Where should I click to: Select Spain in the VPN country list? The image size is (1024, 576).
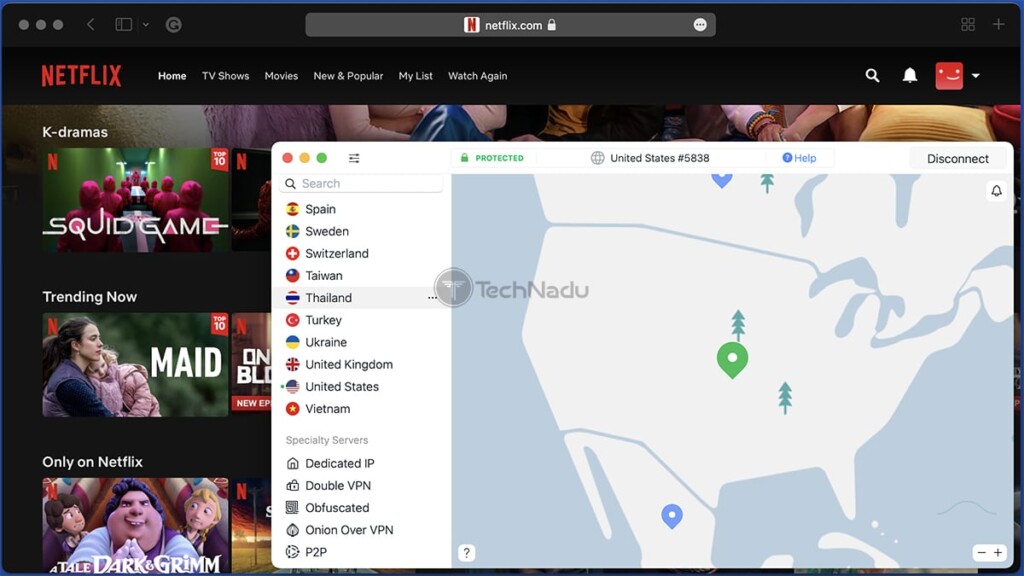[361, 209]
